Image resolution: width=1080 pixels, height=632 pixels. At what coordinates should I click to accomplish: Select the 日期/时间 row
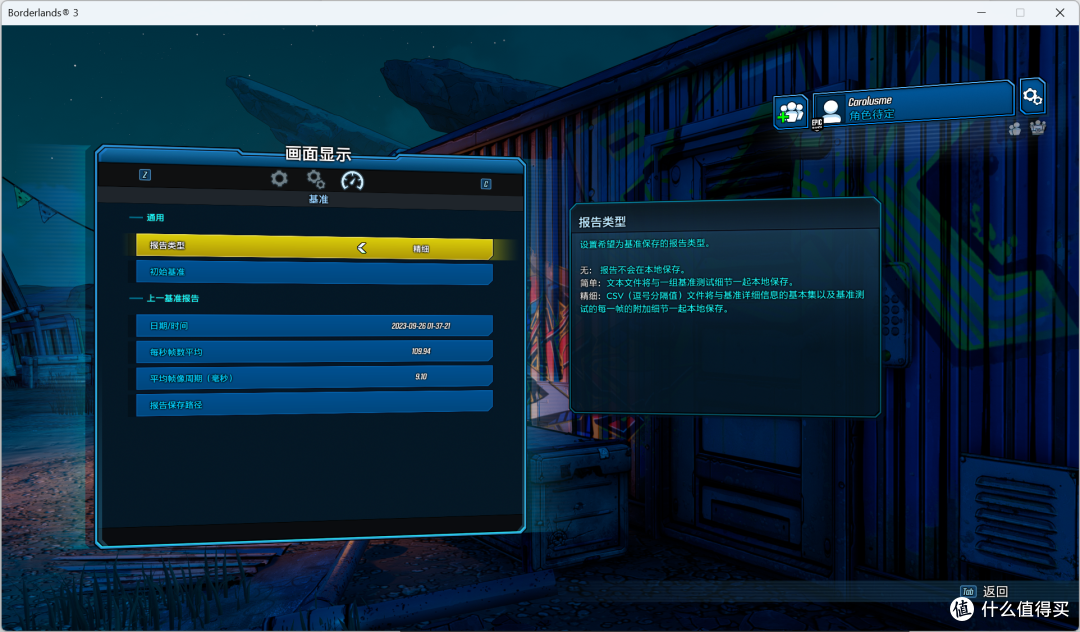(x=314, y=326)
